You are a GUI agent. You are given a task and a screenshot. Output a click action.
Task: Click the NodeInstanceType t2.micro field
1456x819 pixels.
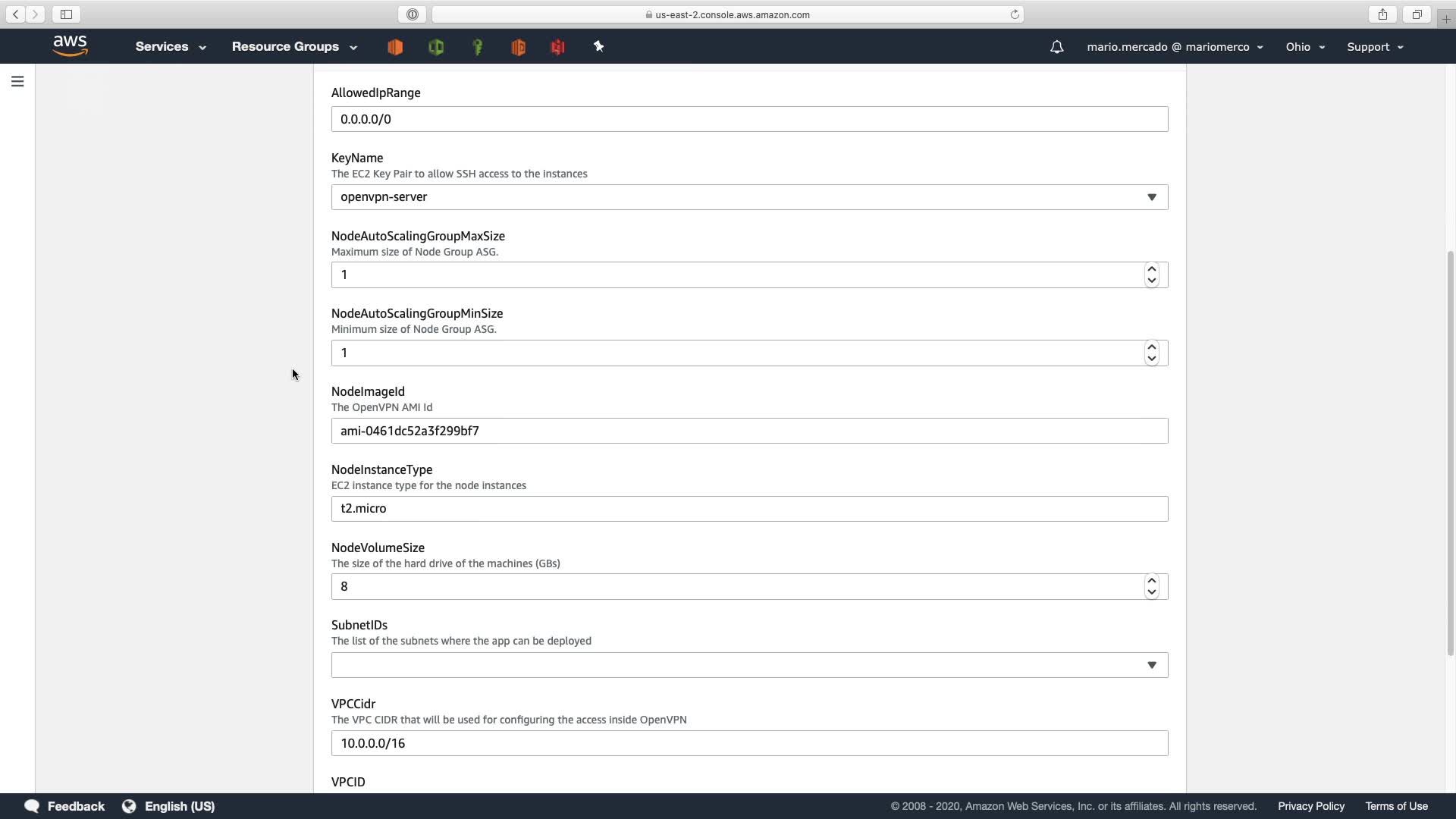tap(749, 509)
